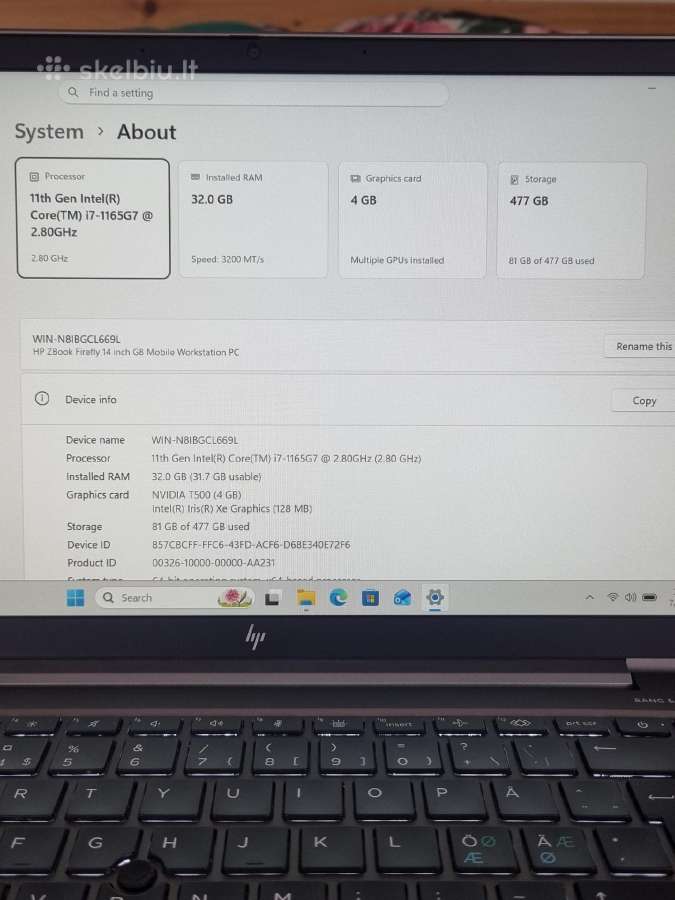
Task: Open Outlook from taskbar
Action: [x=402, y=598]
